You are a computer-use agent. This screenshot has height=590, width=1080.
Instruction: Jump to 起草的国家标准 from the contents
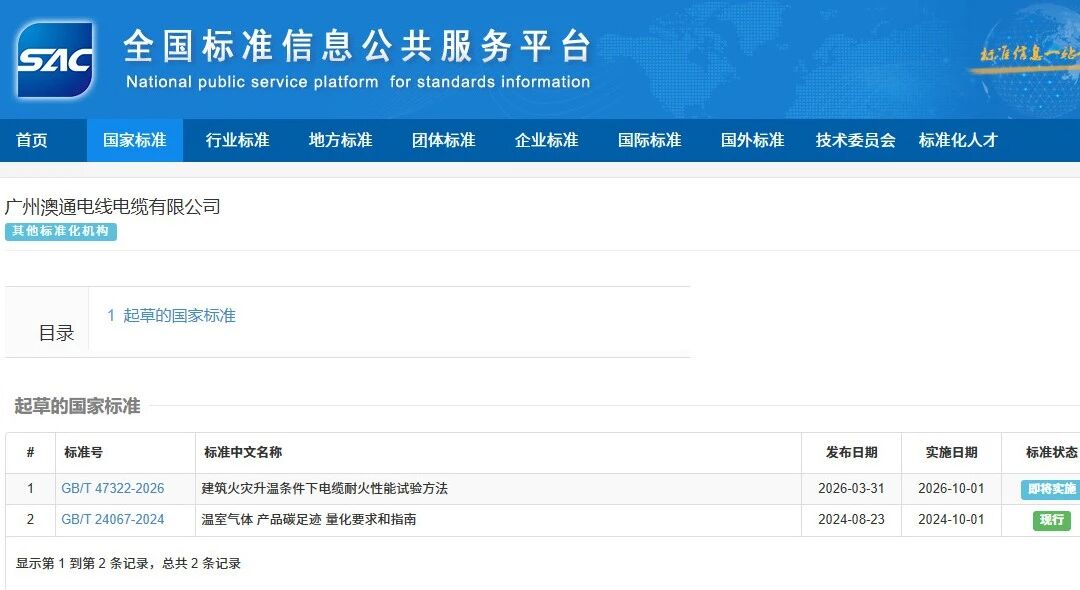point(171,316)
